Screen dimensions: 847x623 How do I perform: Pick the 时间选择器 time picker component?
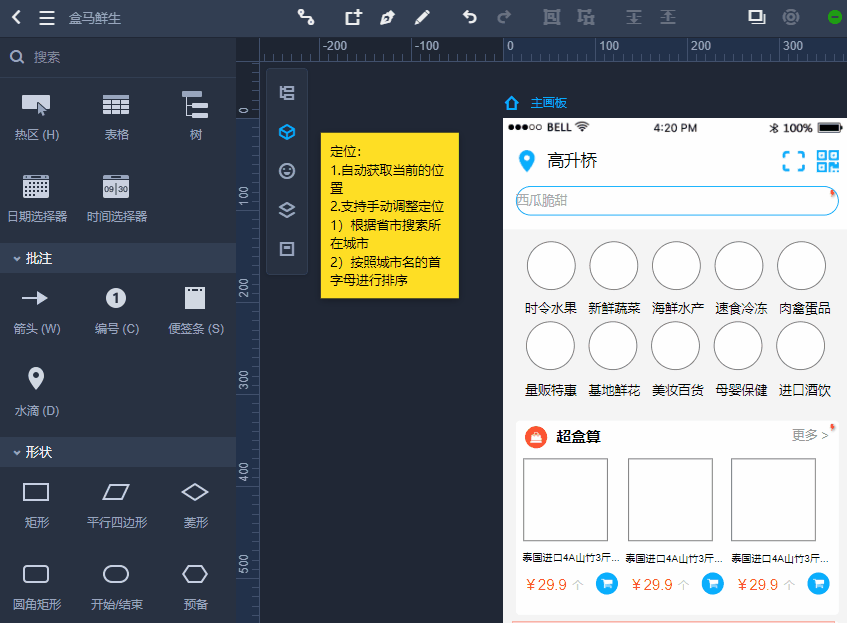coord(117,198)
